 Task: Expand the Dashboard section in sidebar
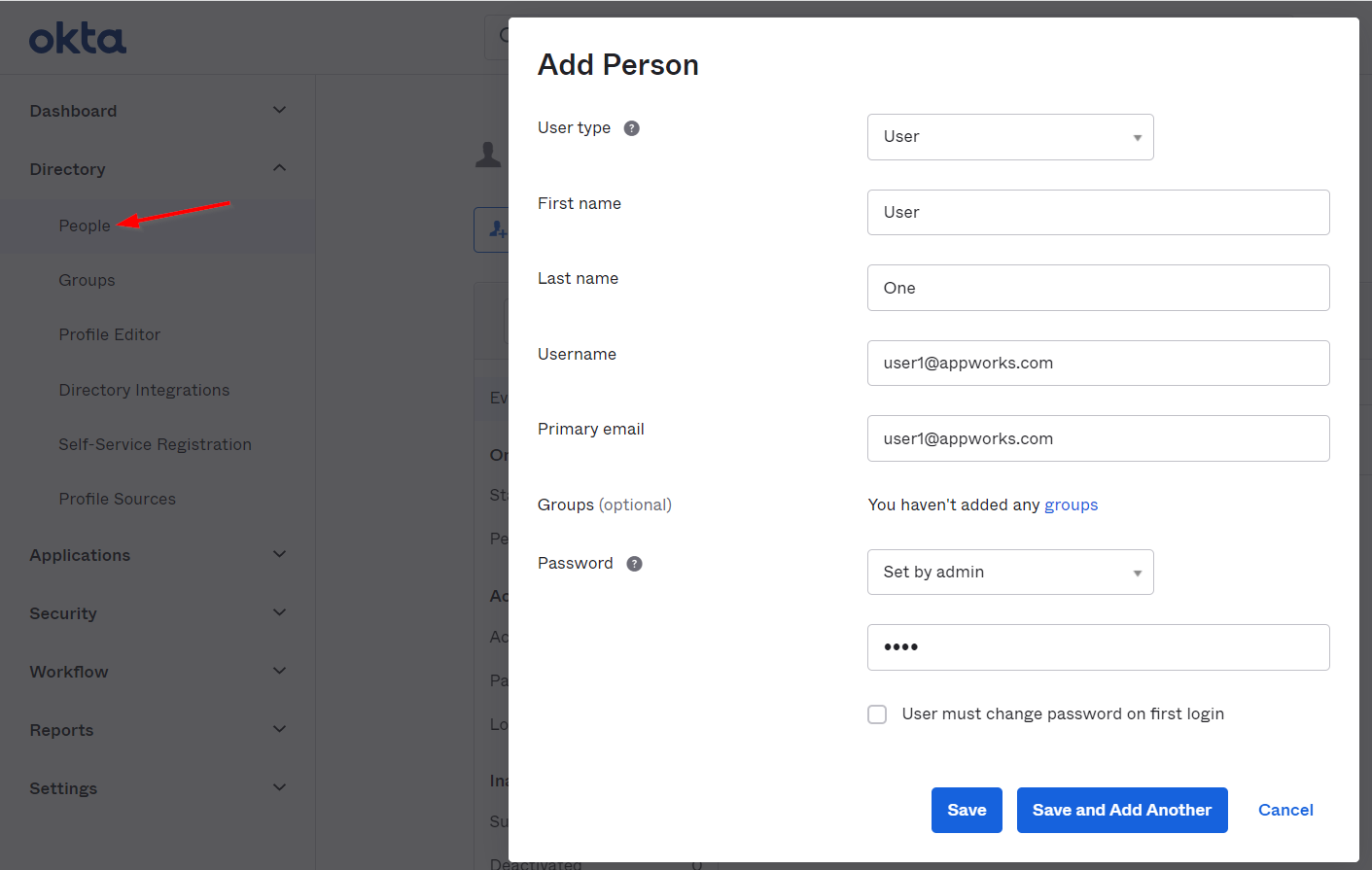tap(279, 111)
